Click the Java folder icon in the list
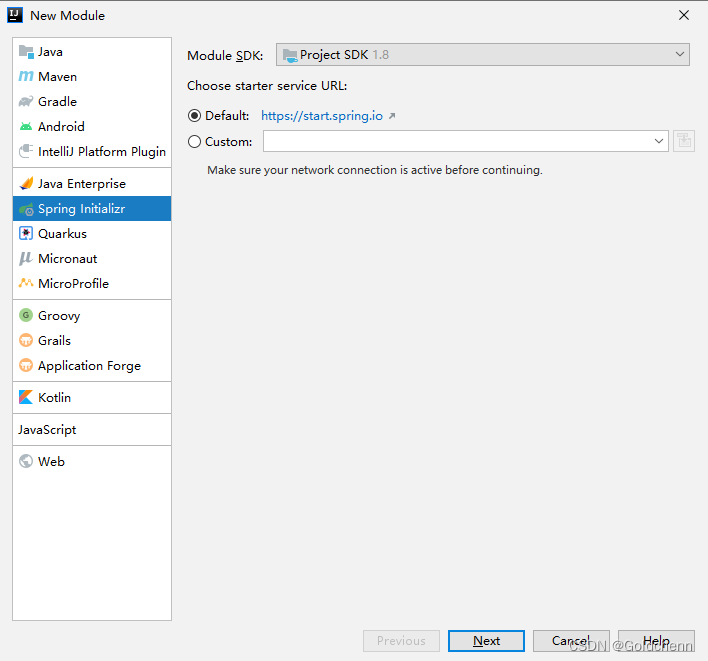This screenshot has height=661, width=708. (x=26, y=52)
